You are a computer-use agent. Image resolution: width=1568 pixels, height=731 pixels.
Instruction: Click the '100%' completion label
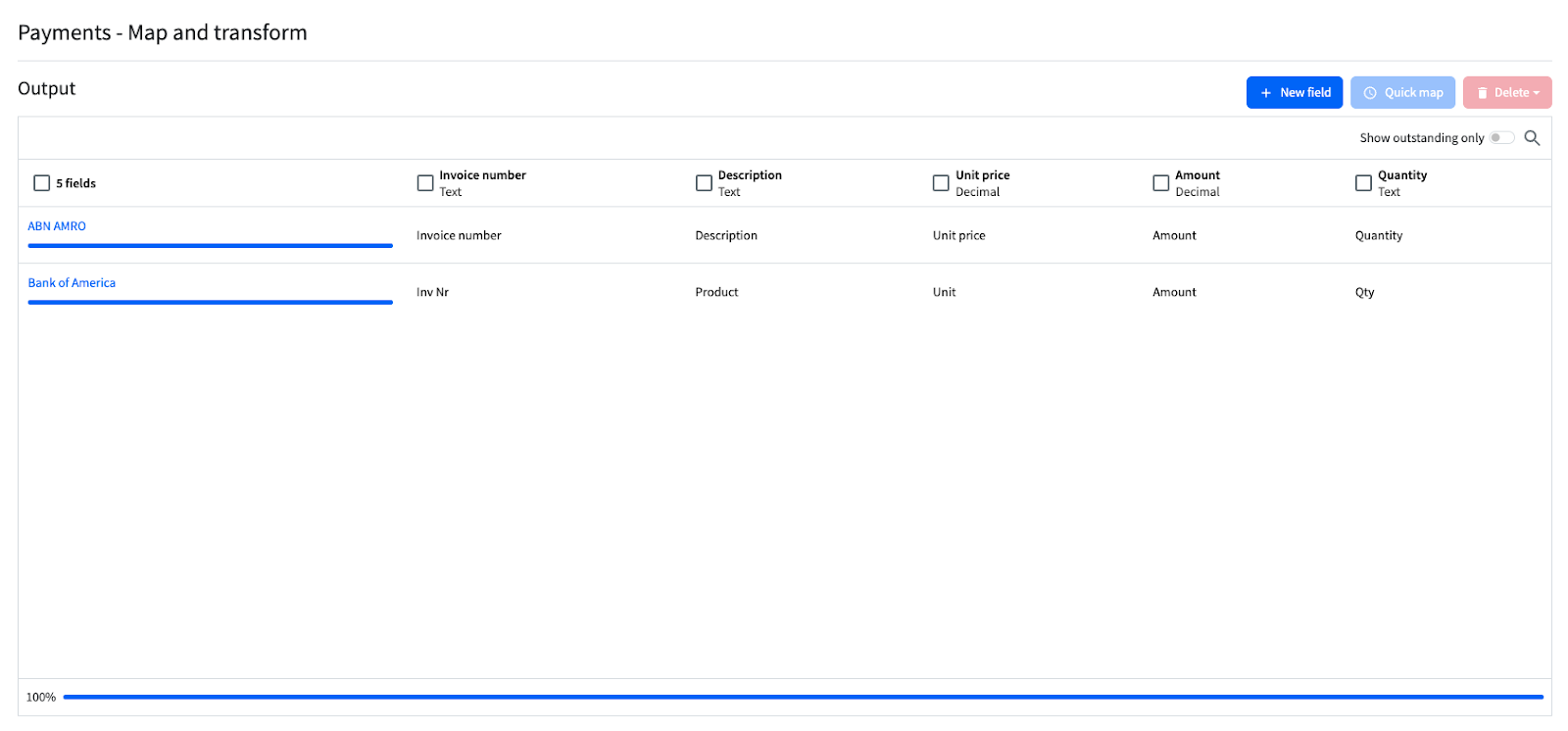41,698
